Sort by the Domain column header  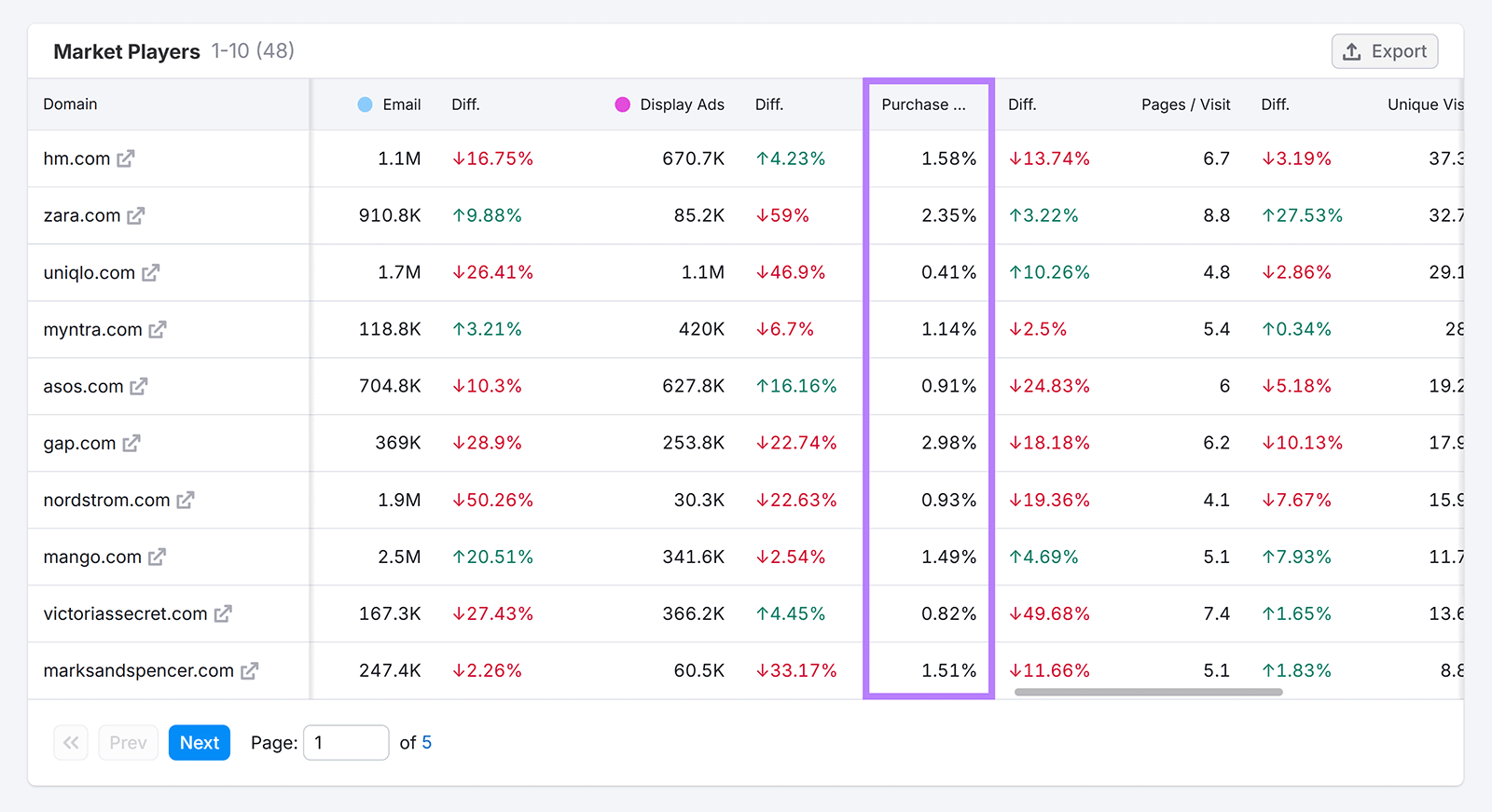(70, 104)
